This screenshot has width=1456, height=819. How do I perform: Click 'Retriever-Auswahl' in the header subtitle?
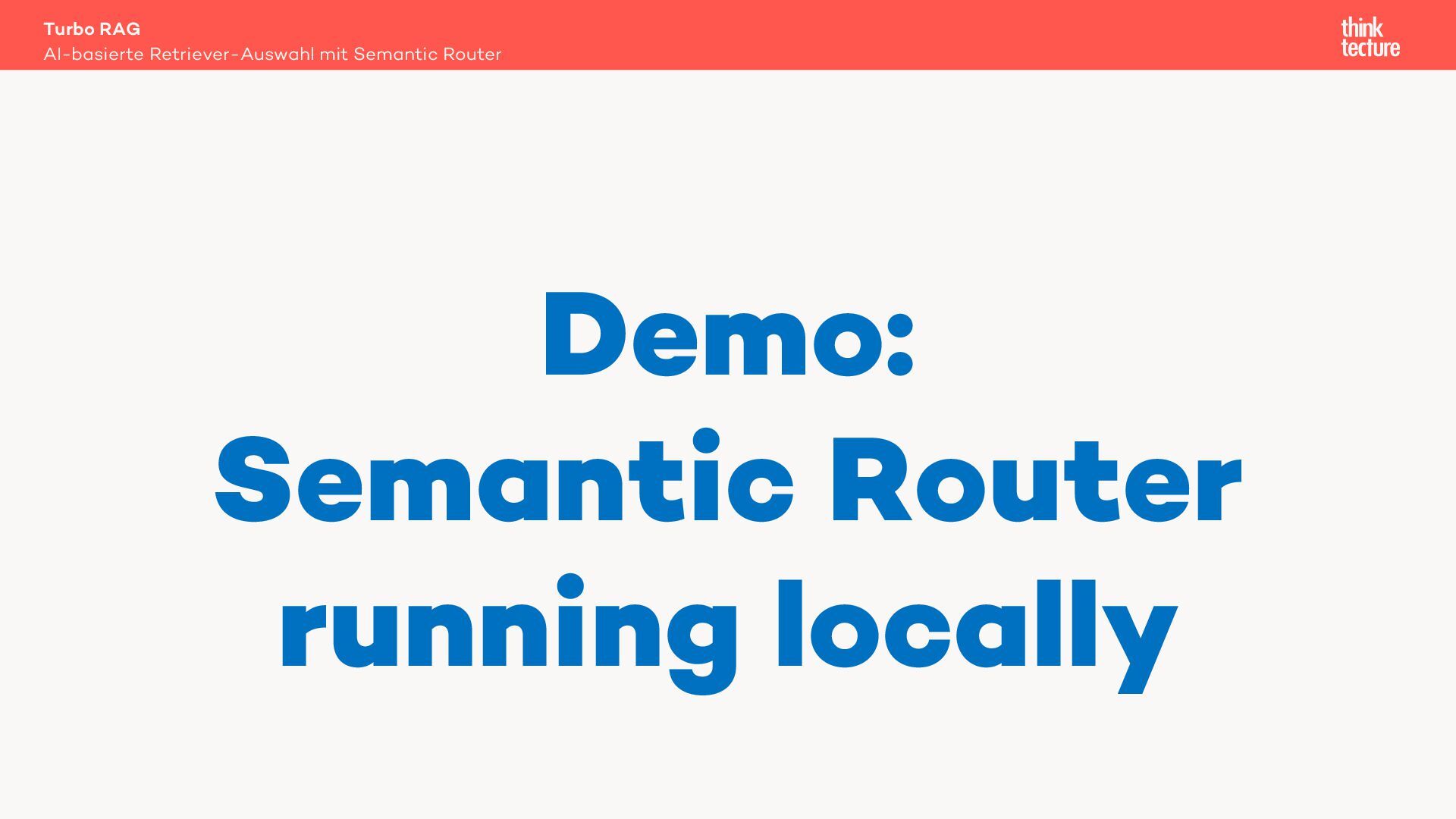tap(231, 55)
